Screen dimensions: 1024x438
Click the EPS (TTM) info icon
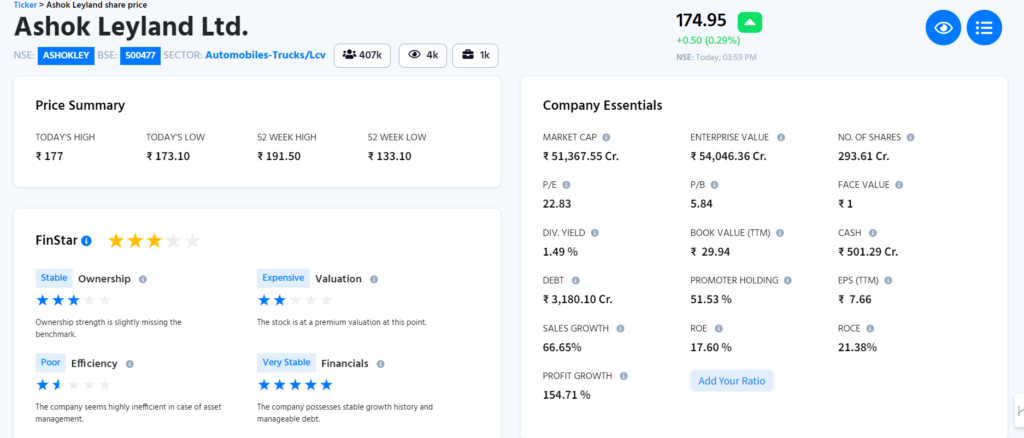(888, 281)
